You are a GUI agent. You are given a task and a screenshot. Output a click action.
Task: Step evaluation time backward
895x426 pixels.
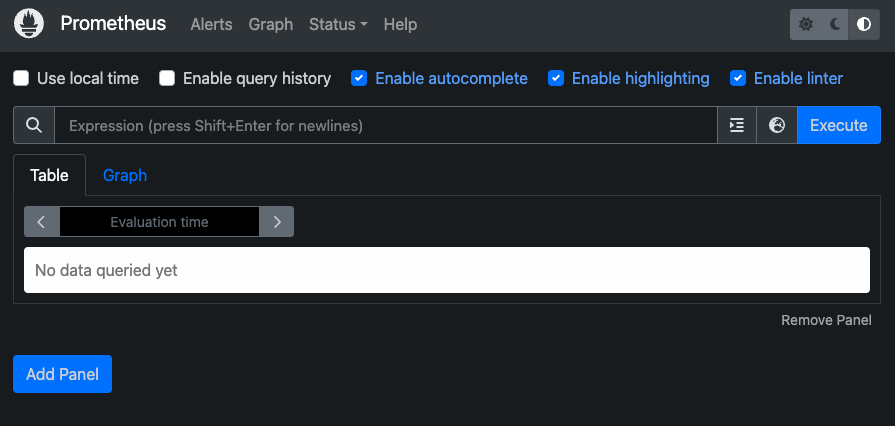[42, 222]
